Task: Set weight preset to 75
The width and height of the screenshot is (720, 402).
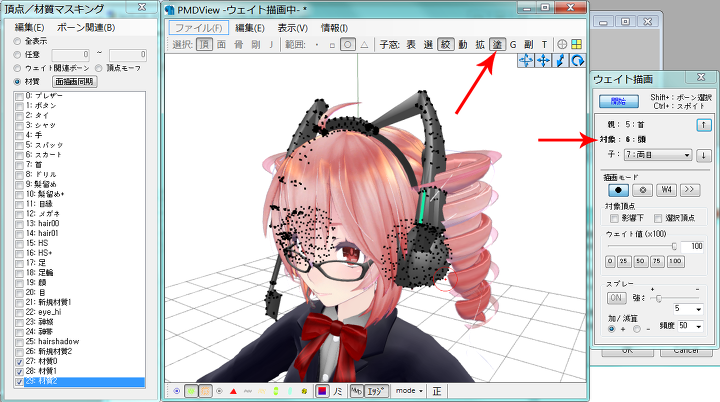Action: (657, 261)
